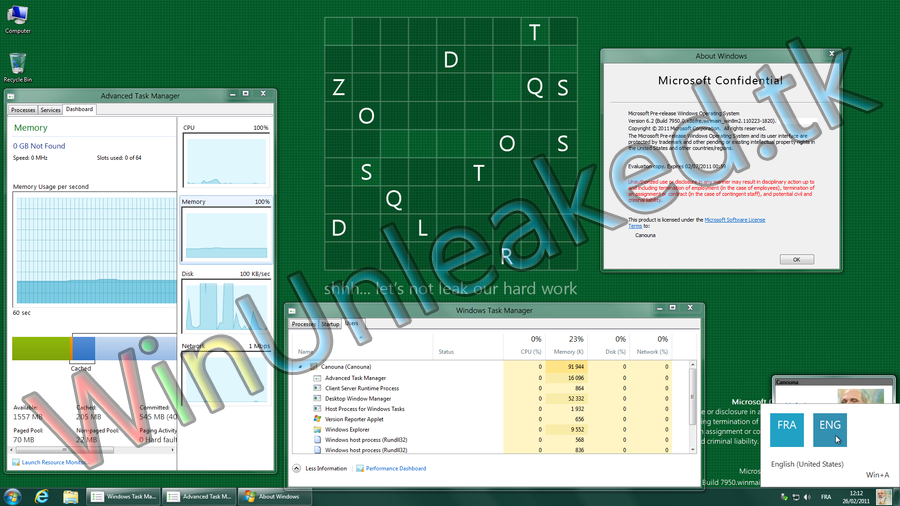Image resolution: width=900 pixels, height=506 pixels.
Task: Select the FRA input language tile
Action: coord(786,430)
